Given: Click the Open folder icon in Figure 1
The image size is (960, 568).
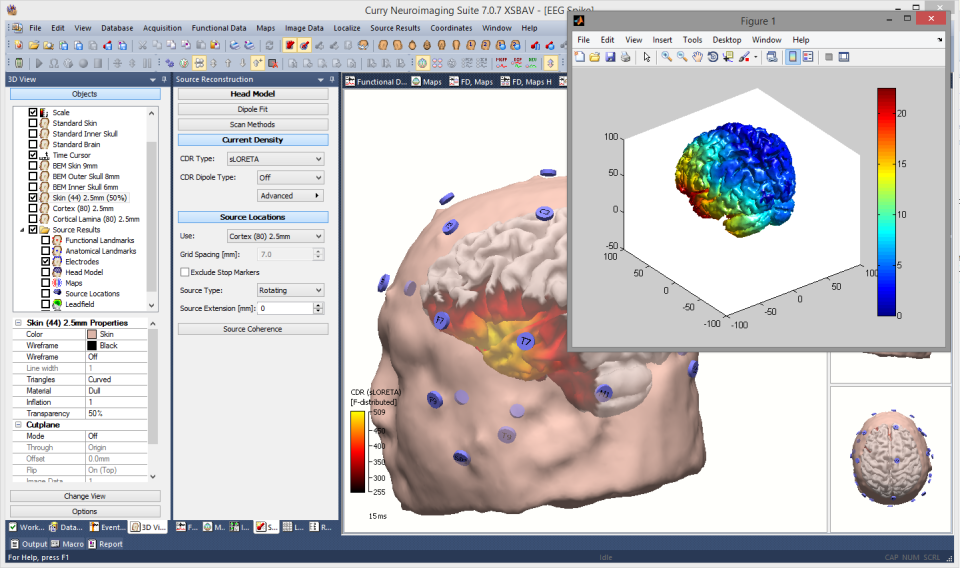Looking at the screenshot, I should 595,57.
